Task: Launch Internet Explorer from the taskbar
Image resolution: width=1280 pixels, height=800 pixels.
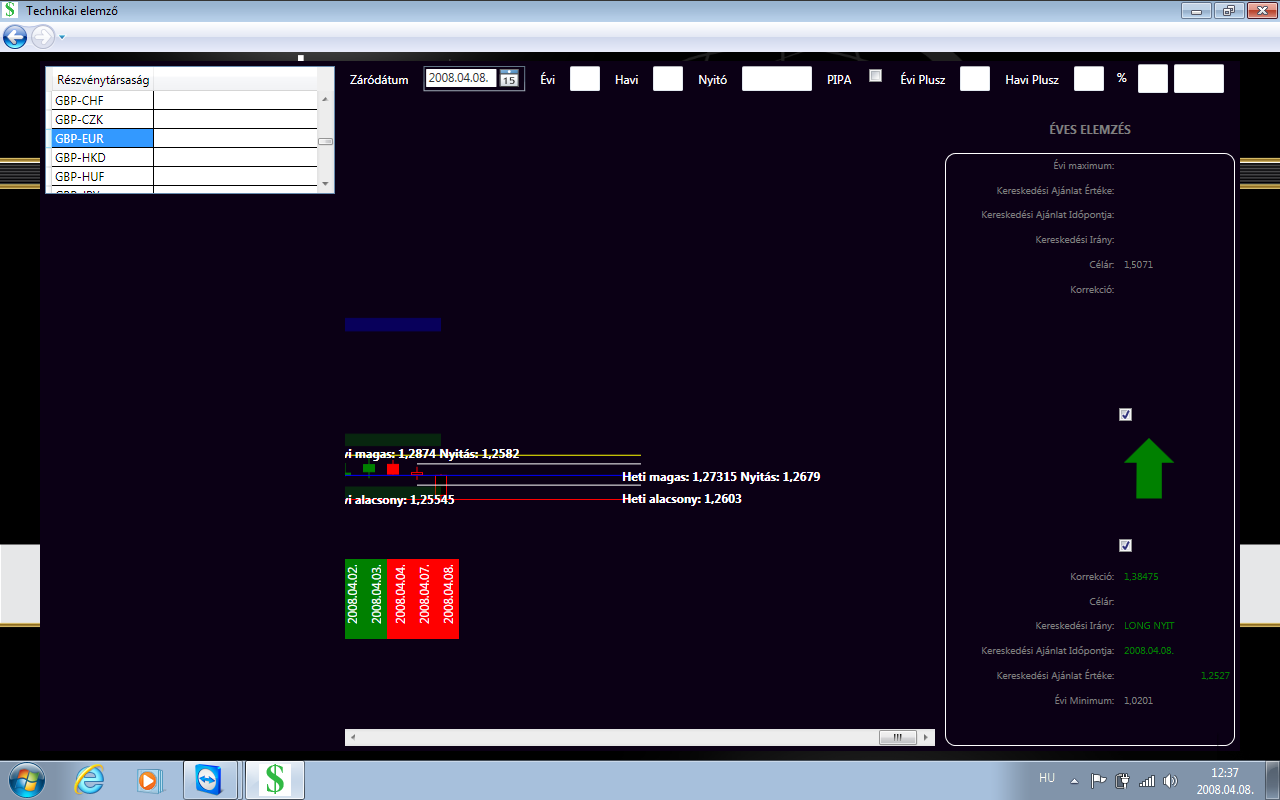Action: [x=89, y=780]
